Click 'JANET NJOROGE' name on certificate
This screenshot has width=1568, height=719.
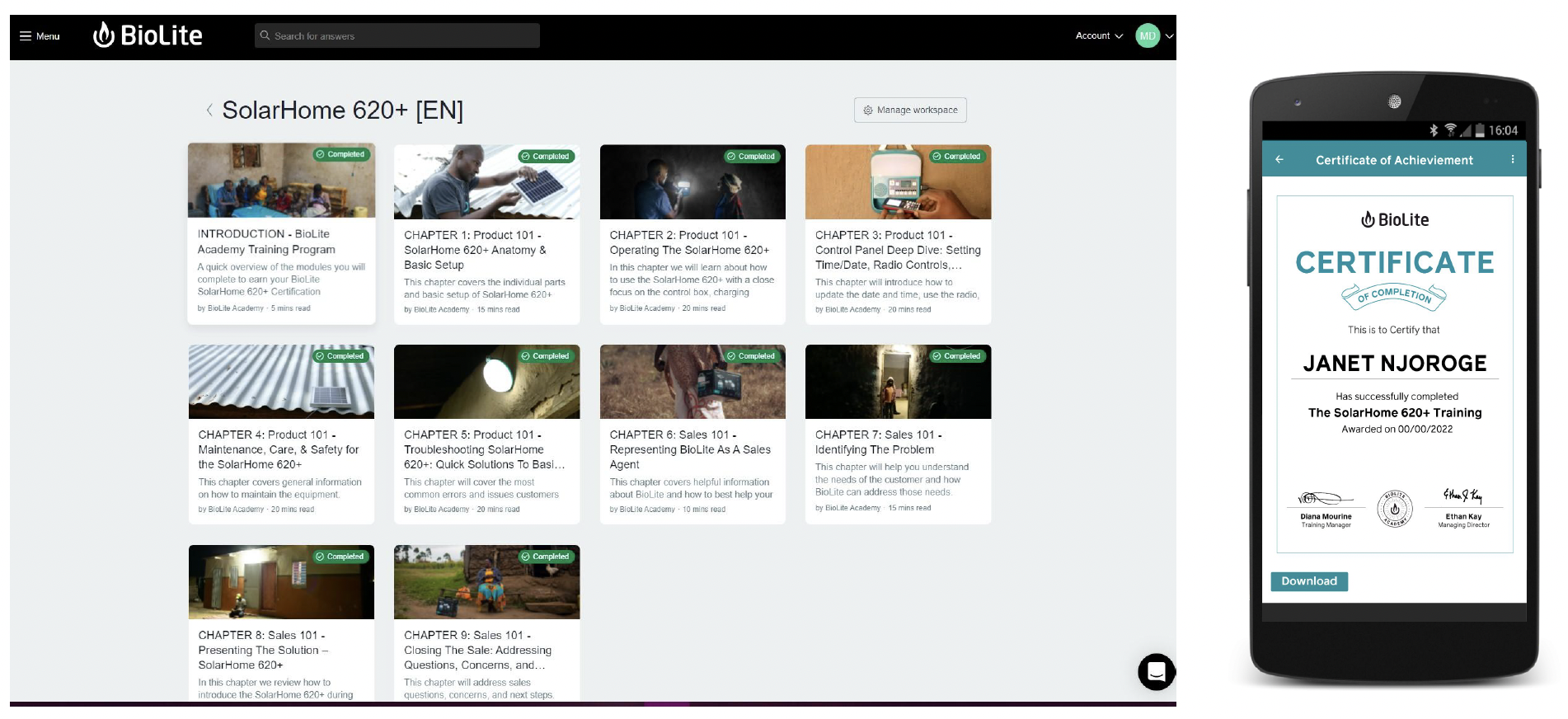(x=1395, y=364)
